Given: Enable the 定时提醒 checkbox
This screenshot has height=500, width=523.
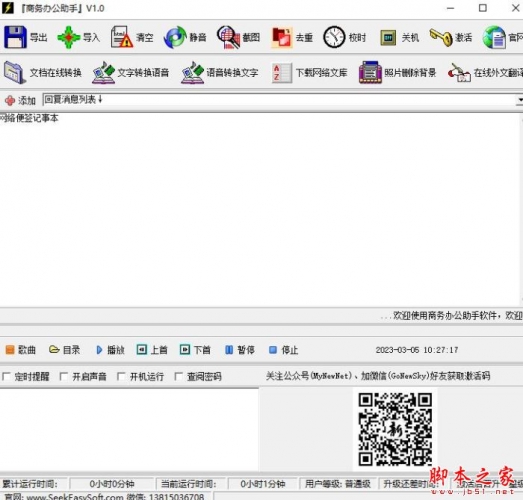Looking at the screenshot, I should (x=6, y=377).
